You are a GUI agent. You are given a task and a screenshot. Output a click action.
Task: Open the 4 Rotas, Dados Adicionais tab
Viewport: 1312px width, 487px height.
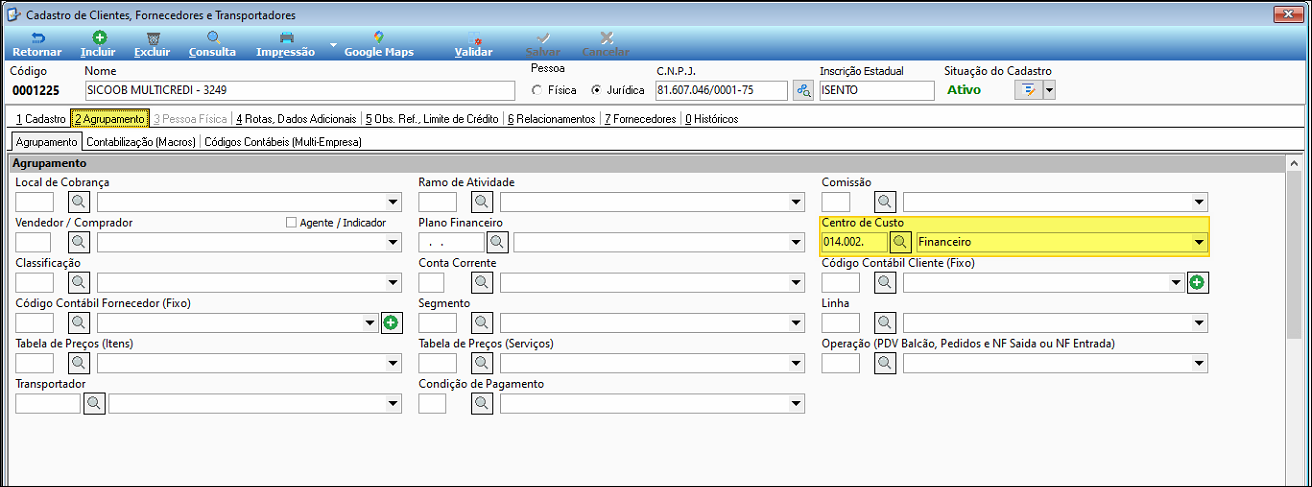tap(296, 118)
